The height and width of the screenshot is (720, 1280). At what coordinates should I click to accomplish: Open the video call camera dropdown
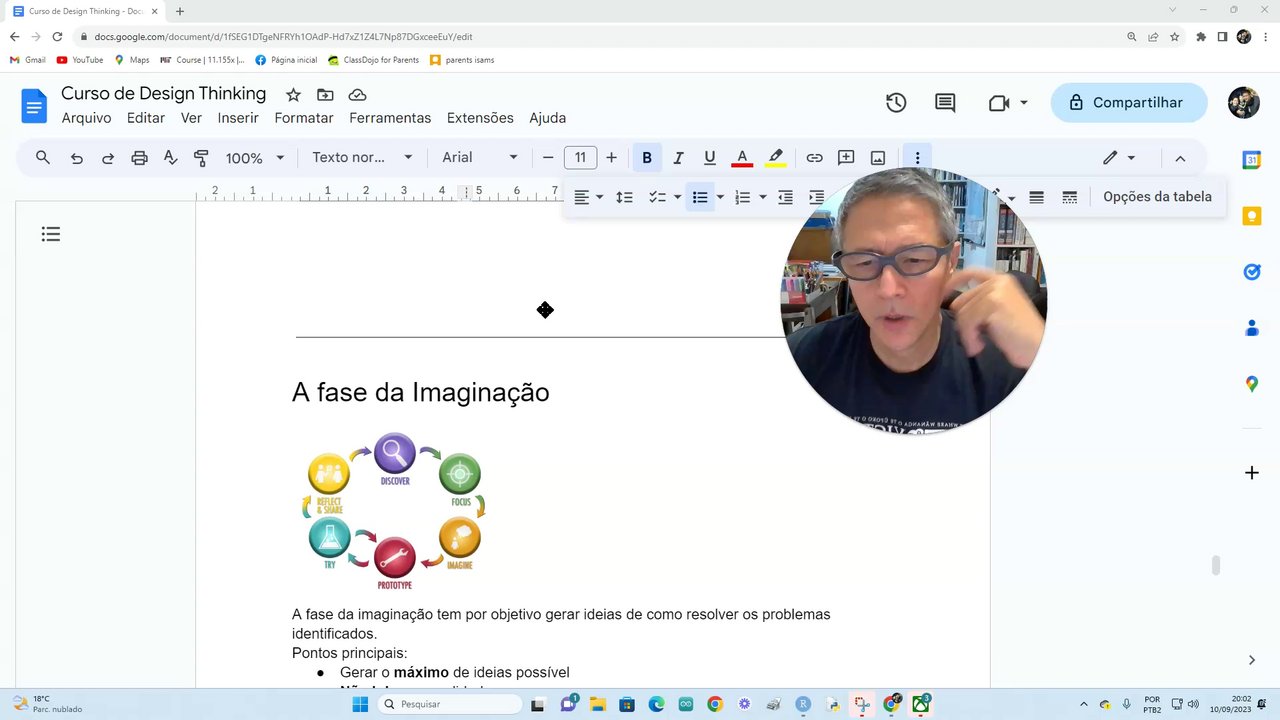1008,103
